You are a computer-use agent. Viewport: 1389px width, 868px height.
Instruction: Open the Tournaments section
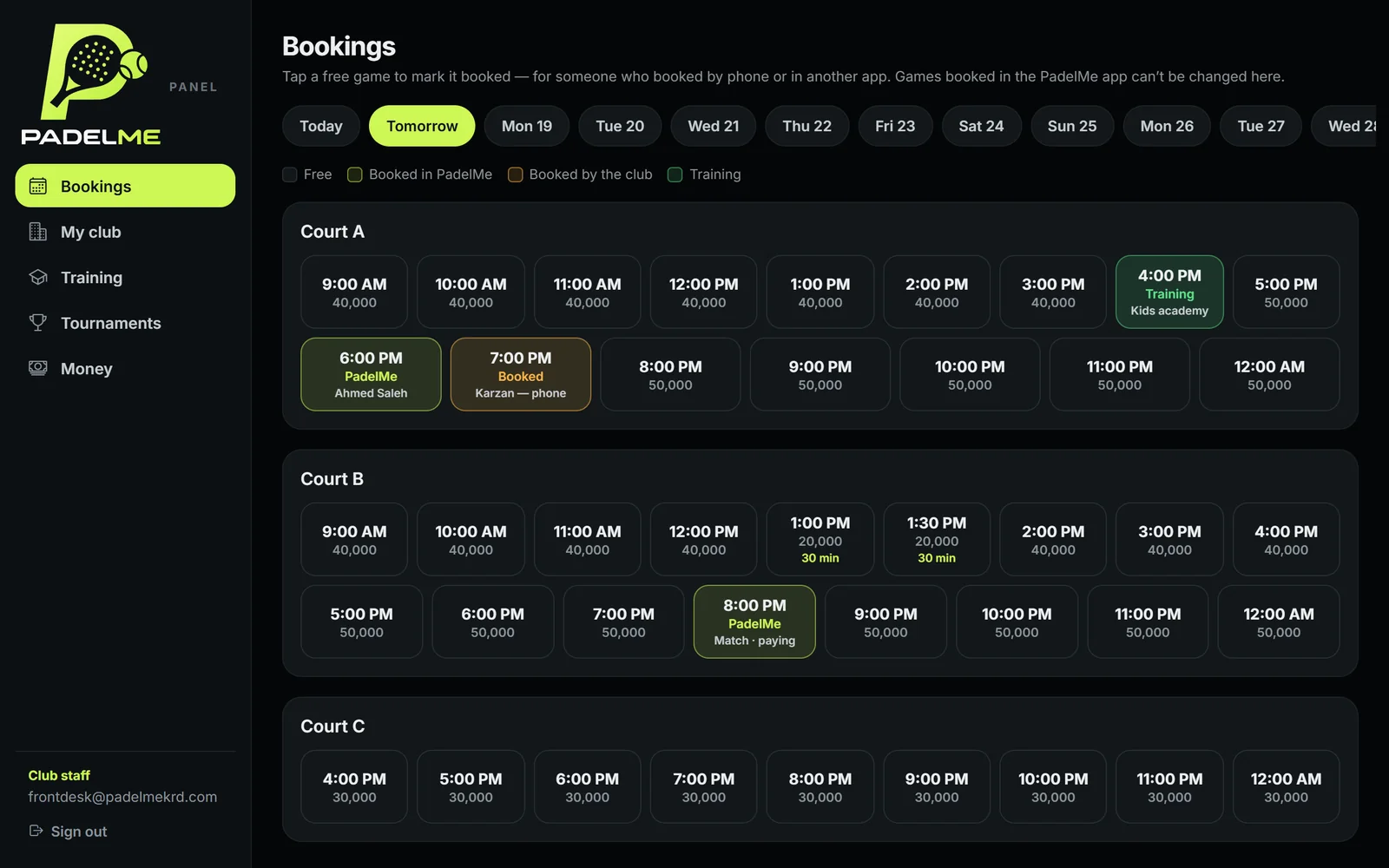click(x=125, y=323)
